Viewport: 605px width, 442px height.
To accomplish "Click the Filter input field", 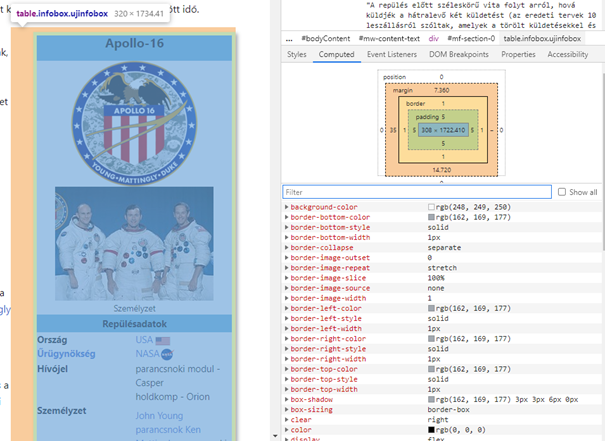I will click(416, 192).
